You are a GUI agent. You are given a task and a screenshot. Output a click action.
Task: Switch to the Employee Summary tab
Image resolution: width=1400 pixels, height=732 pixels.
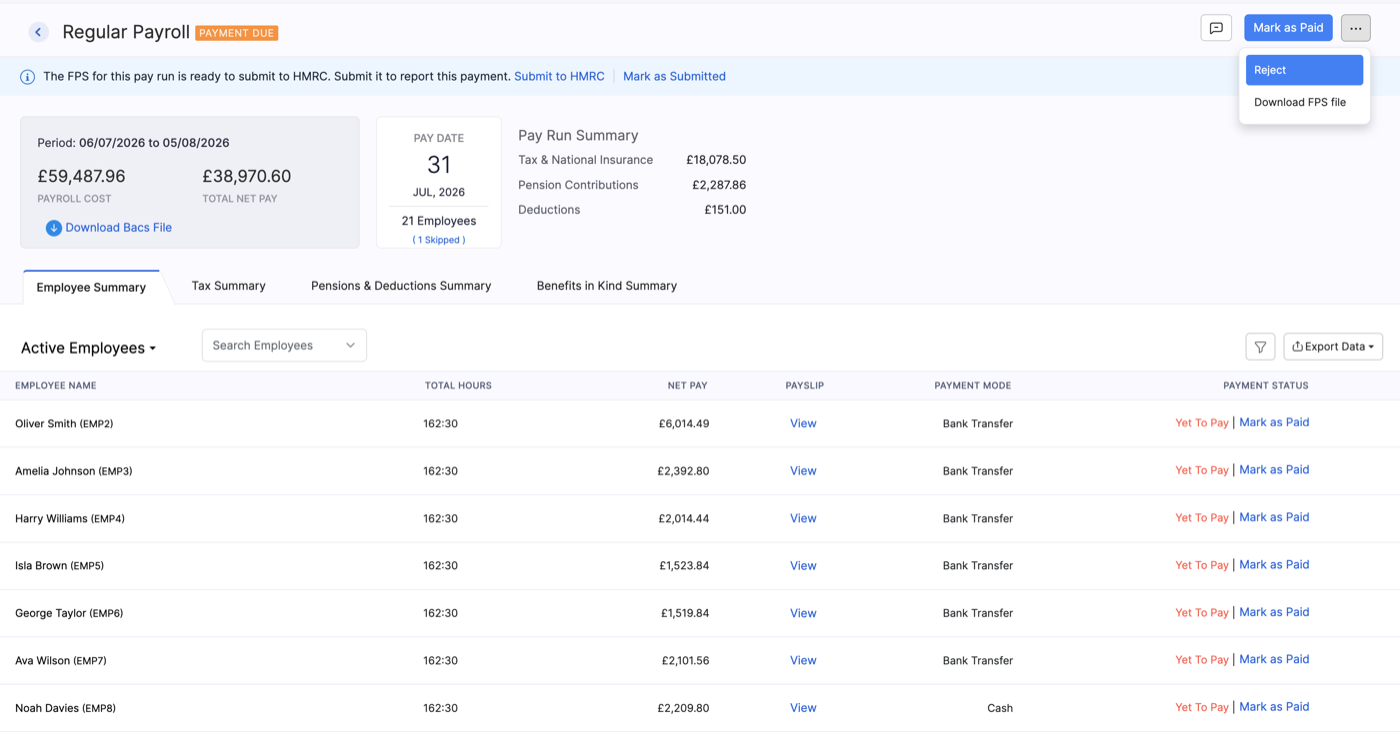tap(91, 287)
